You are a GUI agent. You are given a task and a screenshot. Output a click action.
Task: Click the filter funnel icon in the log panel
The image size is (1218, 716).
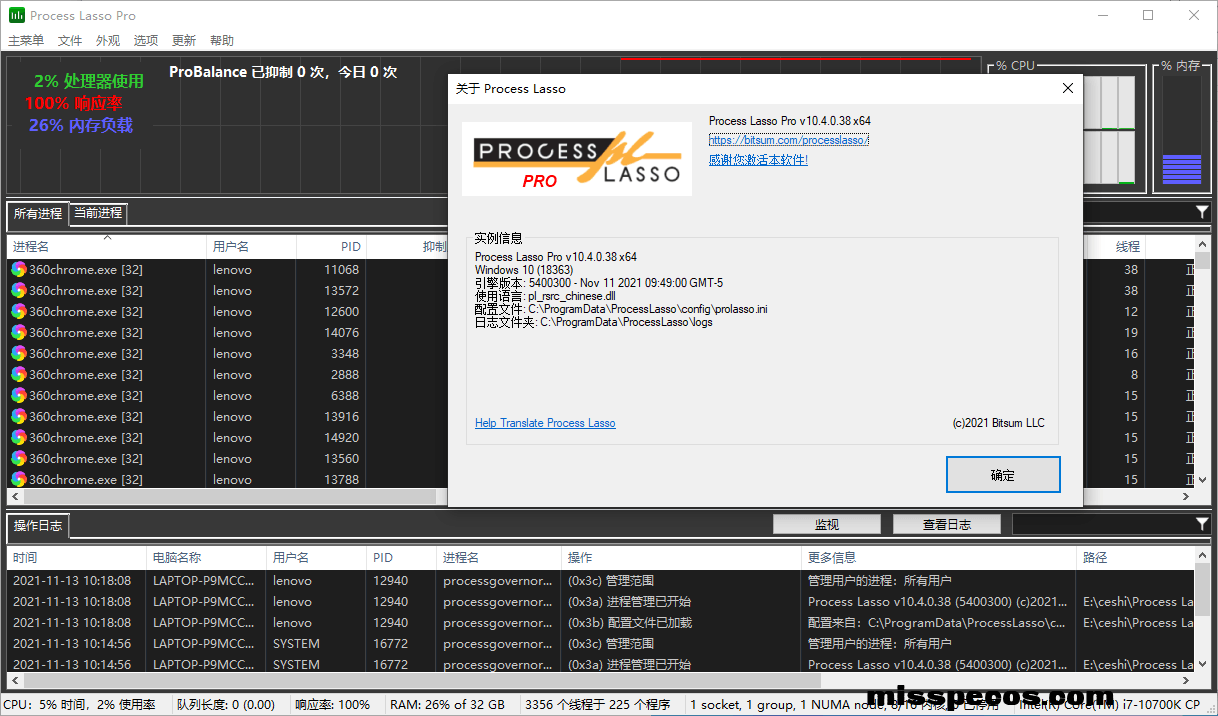[x=1201, y=524]
